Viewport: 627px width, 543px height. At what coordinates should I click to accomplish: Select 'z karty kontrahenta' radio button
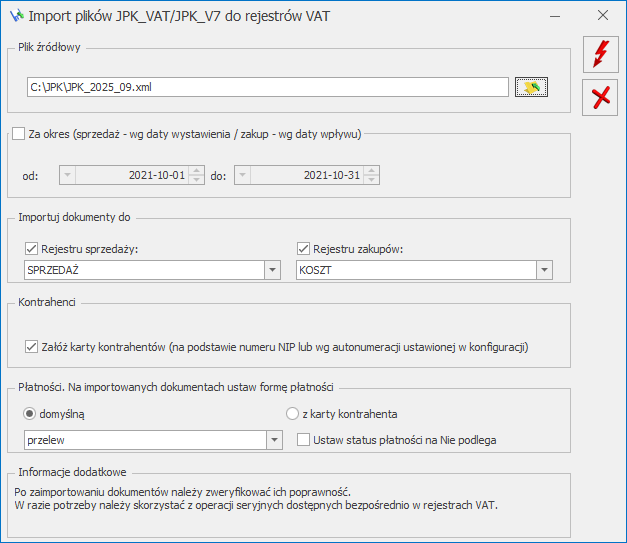tap(292, 413)
